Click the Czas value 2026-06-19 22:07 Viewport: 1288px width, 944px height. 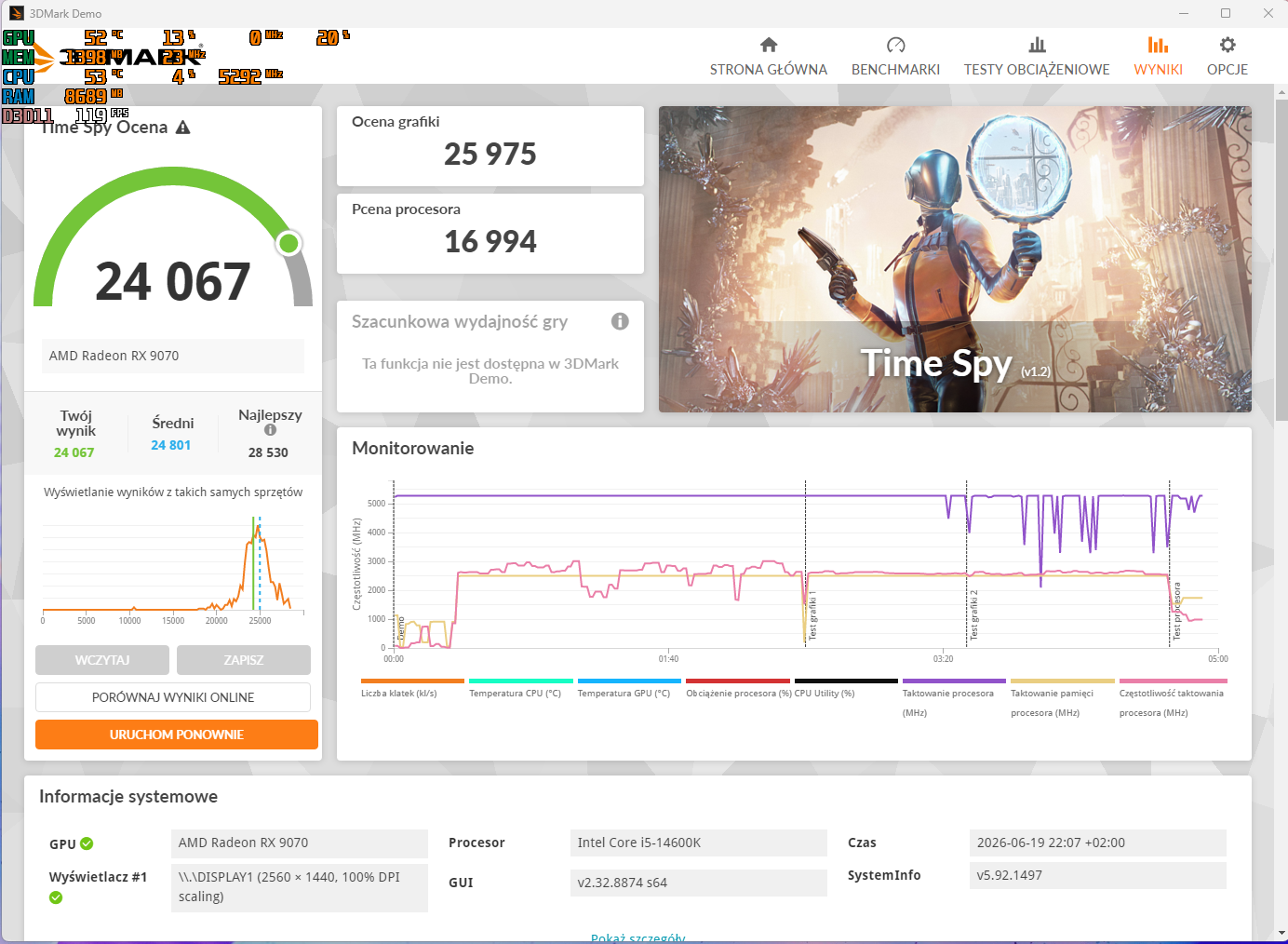click(x=1097, y=843)
